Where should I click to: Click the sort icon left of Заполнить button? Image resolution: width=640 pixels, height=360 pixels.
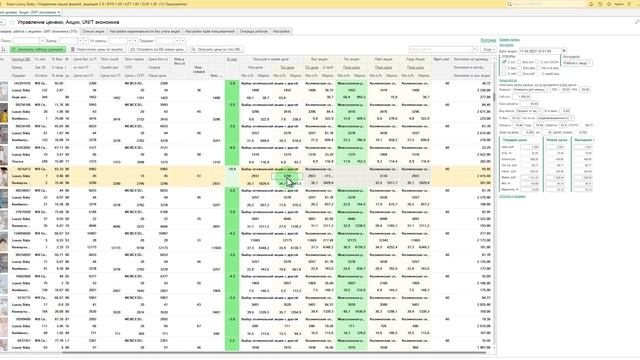(4, 49)
